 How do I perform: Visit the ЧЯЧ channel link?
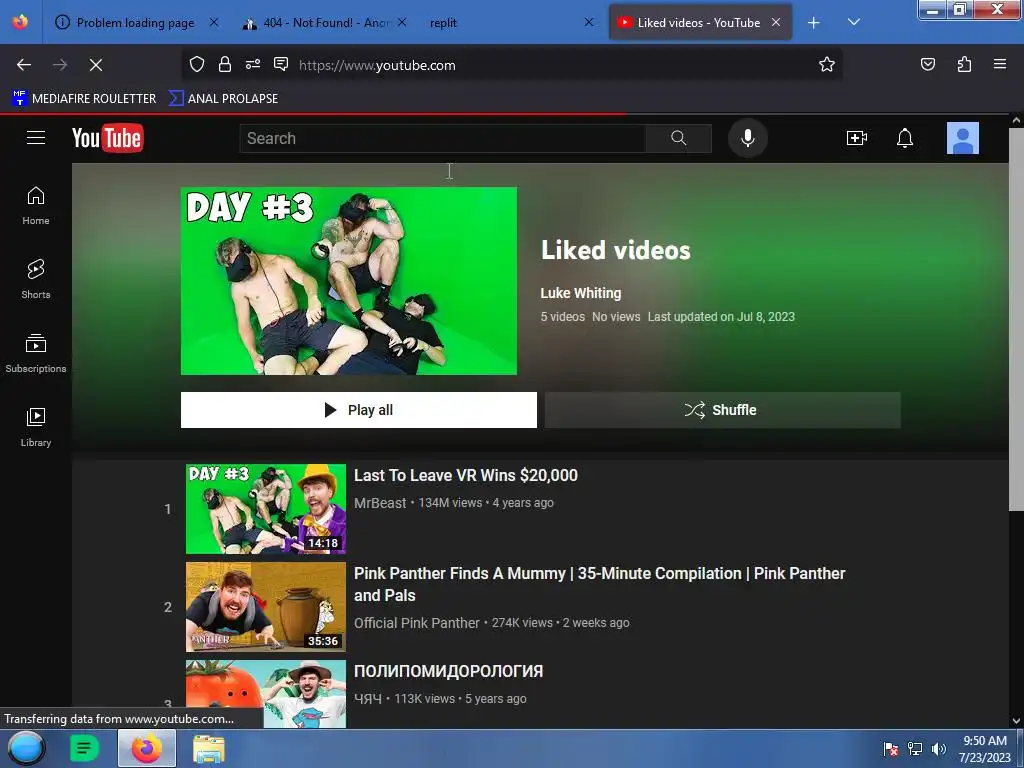[x=368, y=699]
